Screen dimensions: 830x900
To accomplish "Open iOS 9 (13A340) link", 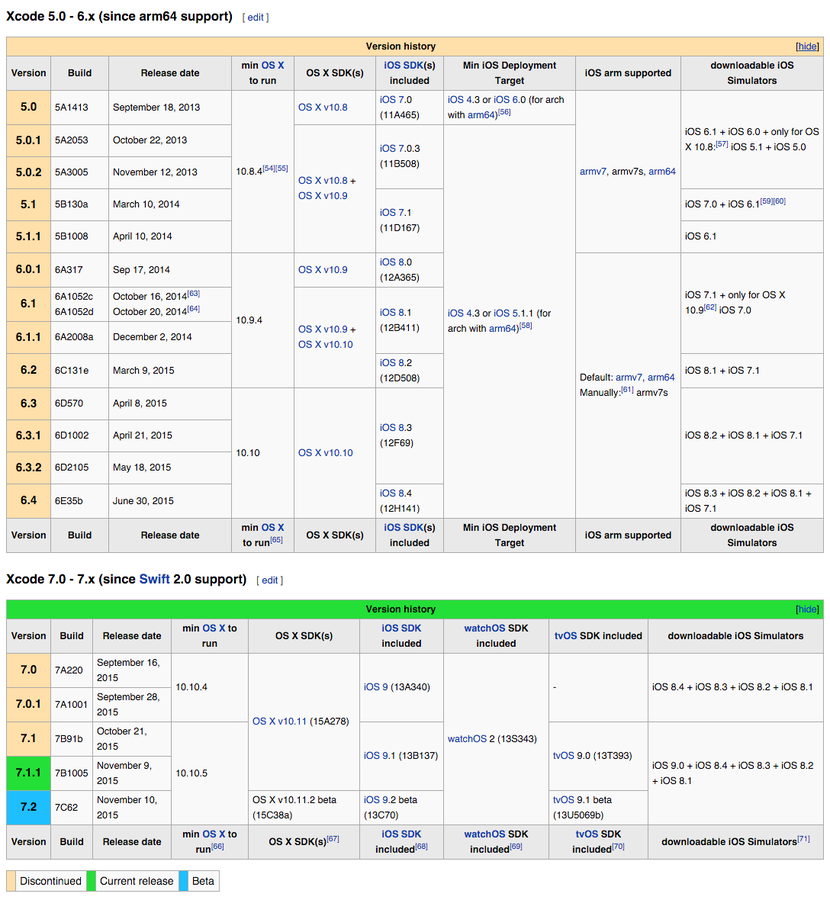I will (x=375, y=687).
